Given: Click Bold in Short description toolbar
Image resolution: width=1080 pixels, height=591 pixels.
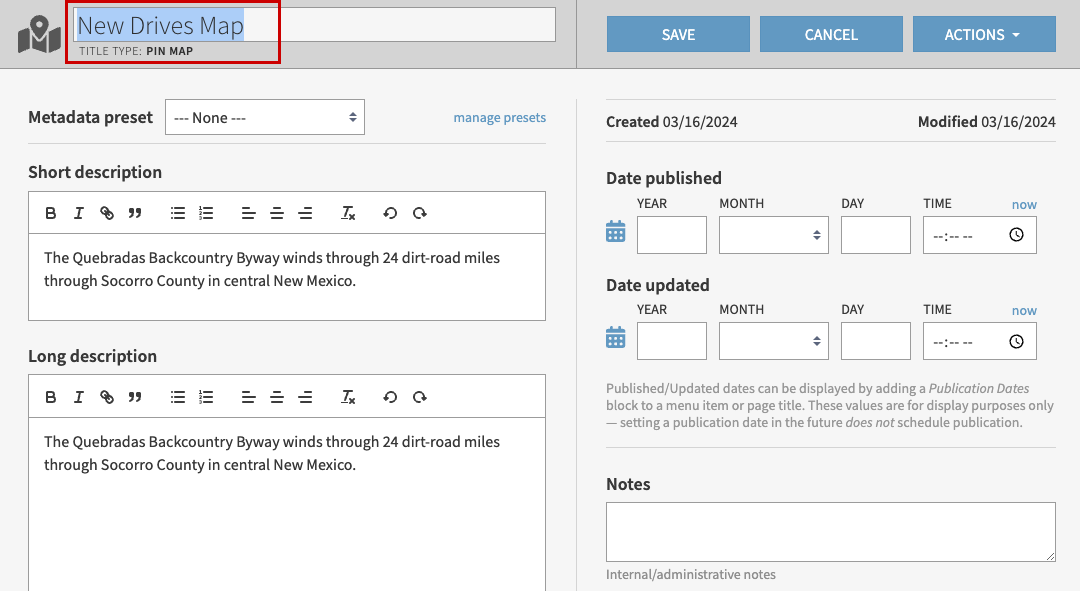Looking at the screenshot, I should pos(51,213).
